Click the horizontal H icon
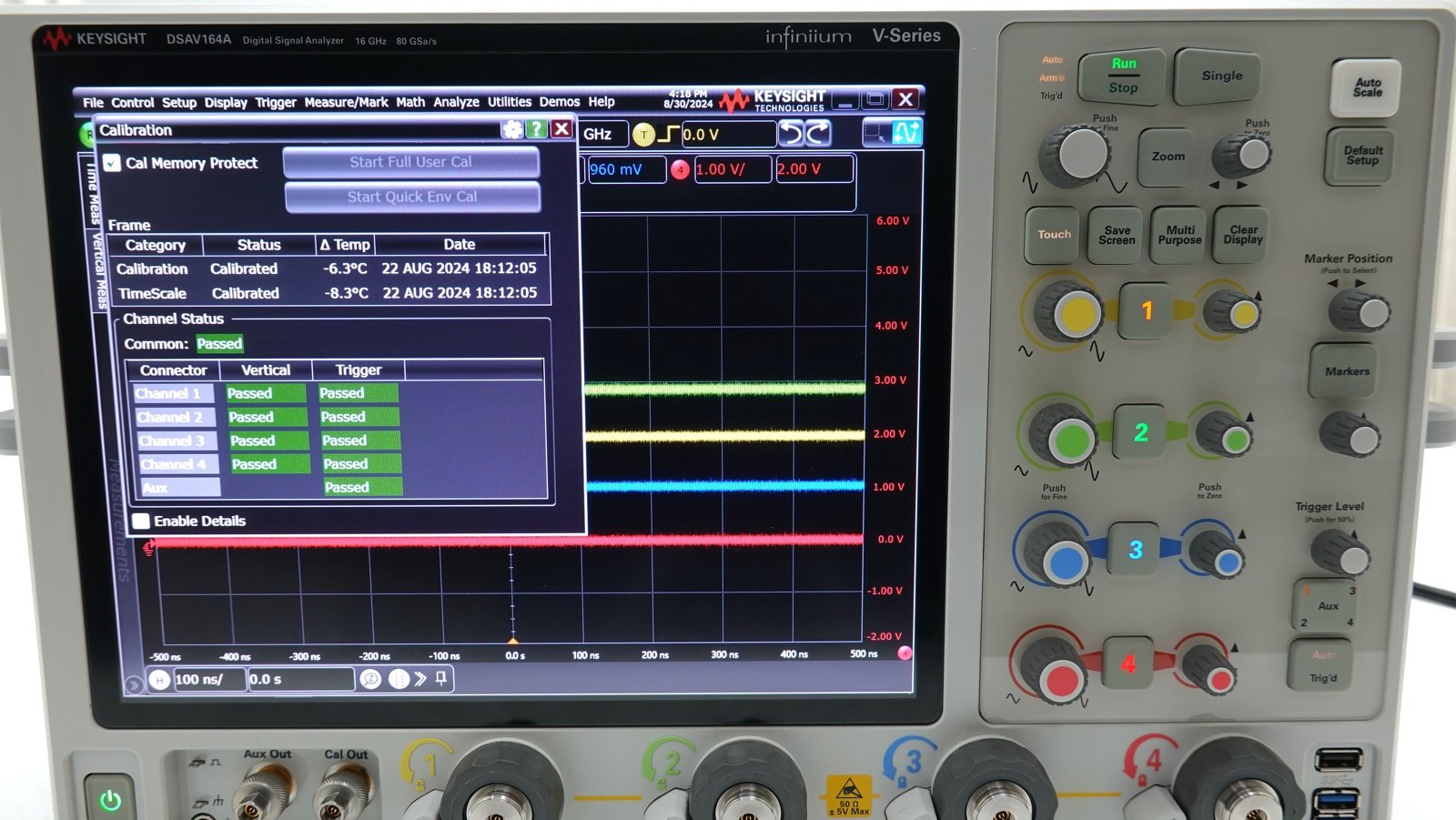 click(159, 679)
